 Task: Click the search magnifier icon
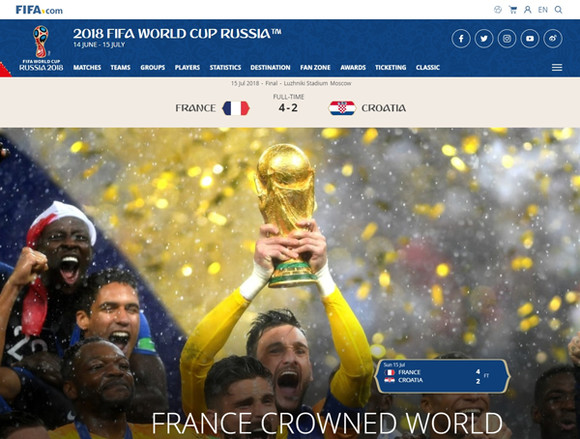[558, 10]
